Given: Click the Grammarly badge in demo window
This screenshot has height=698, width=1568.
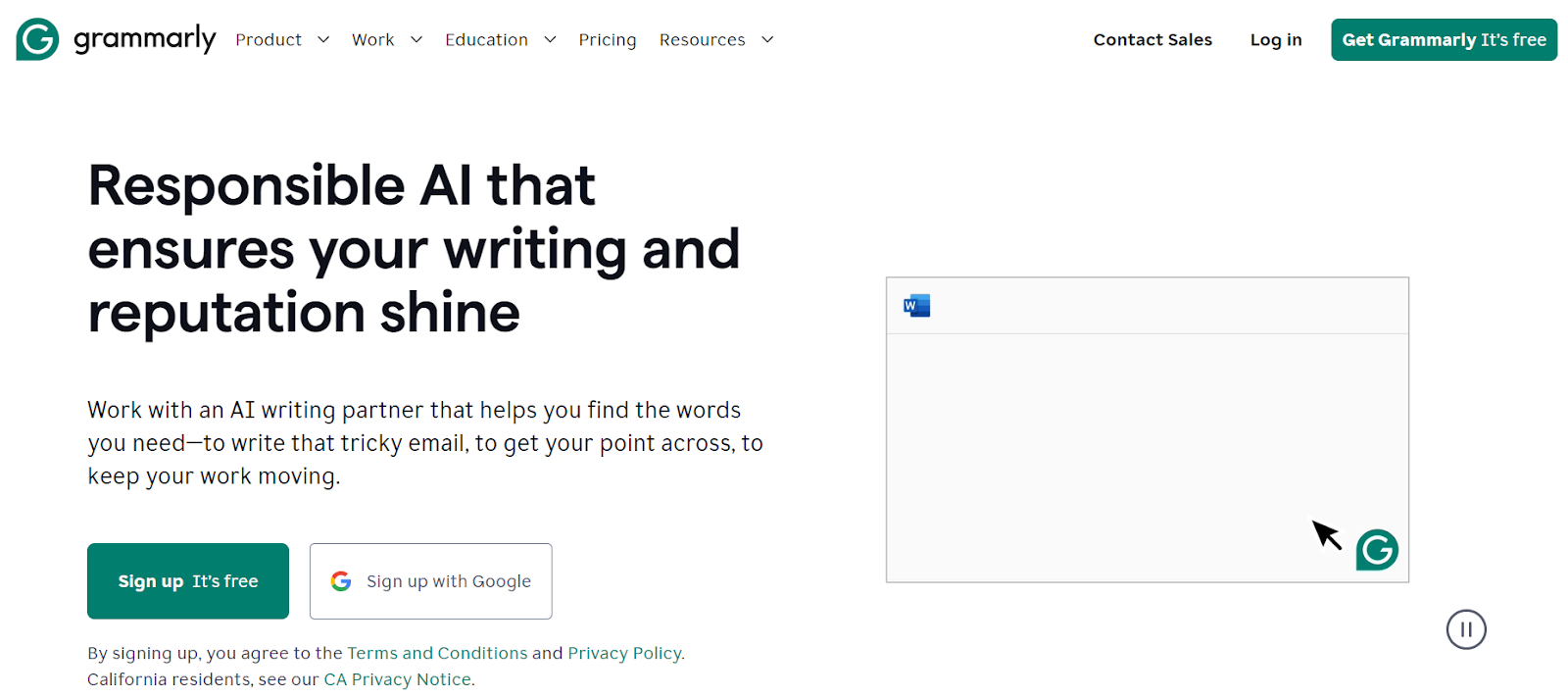Looking at the screenshot, I should 1377,550.
